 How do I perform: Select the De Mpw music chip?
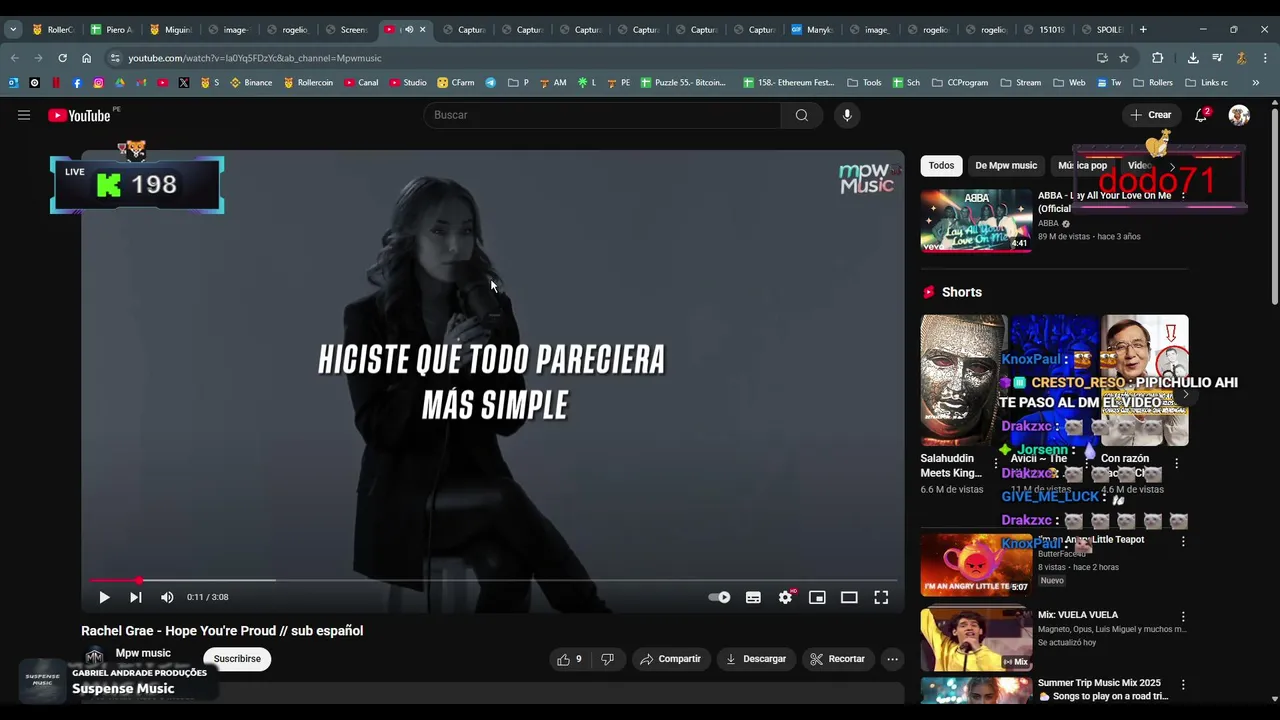point(1006,165)
